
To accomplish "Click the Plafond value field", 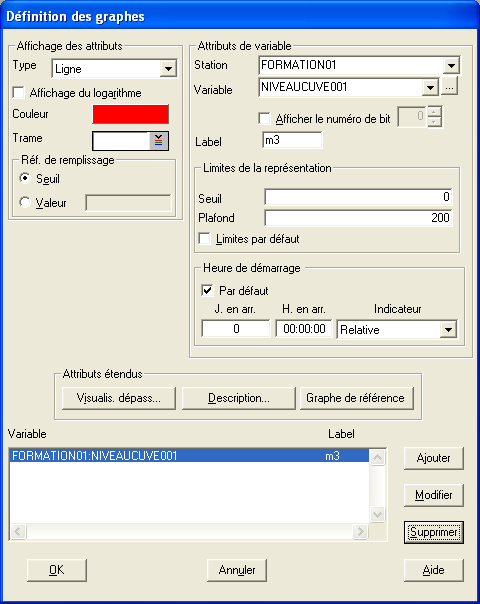I will [358, 218].
